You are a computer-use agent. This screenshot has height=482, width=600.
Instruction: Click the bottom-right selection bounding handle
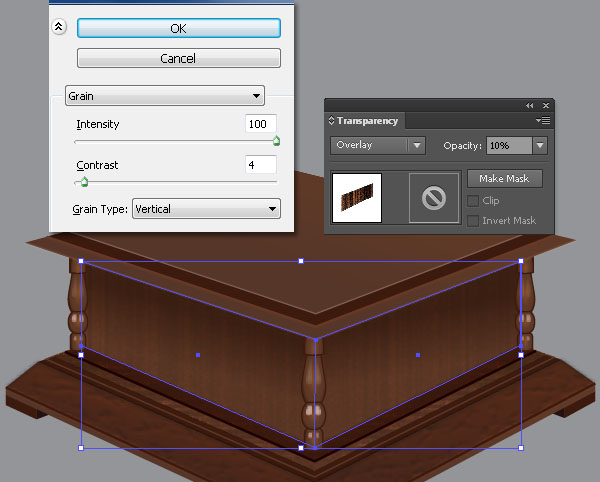tap(521, 448)
